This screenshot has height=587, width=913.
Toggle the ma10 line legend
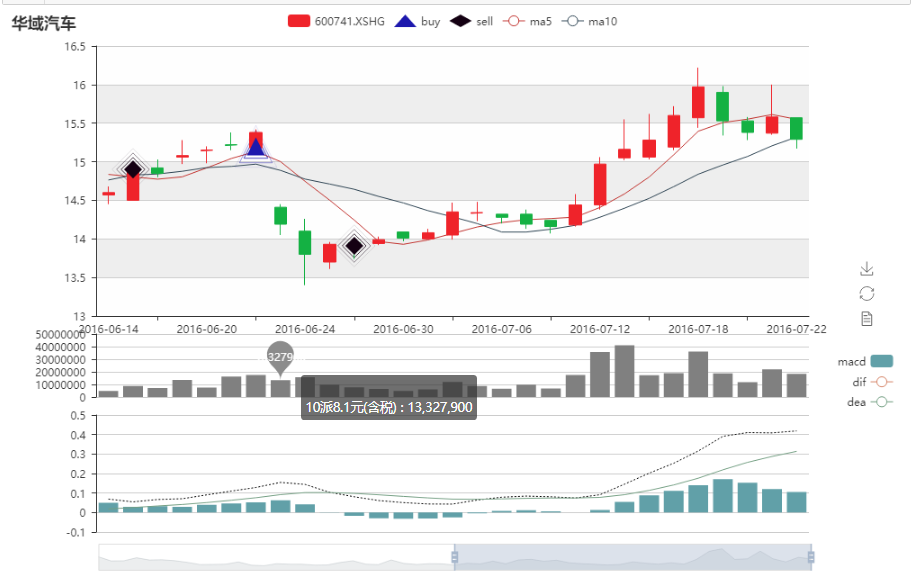[589, 22]
